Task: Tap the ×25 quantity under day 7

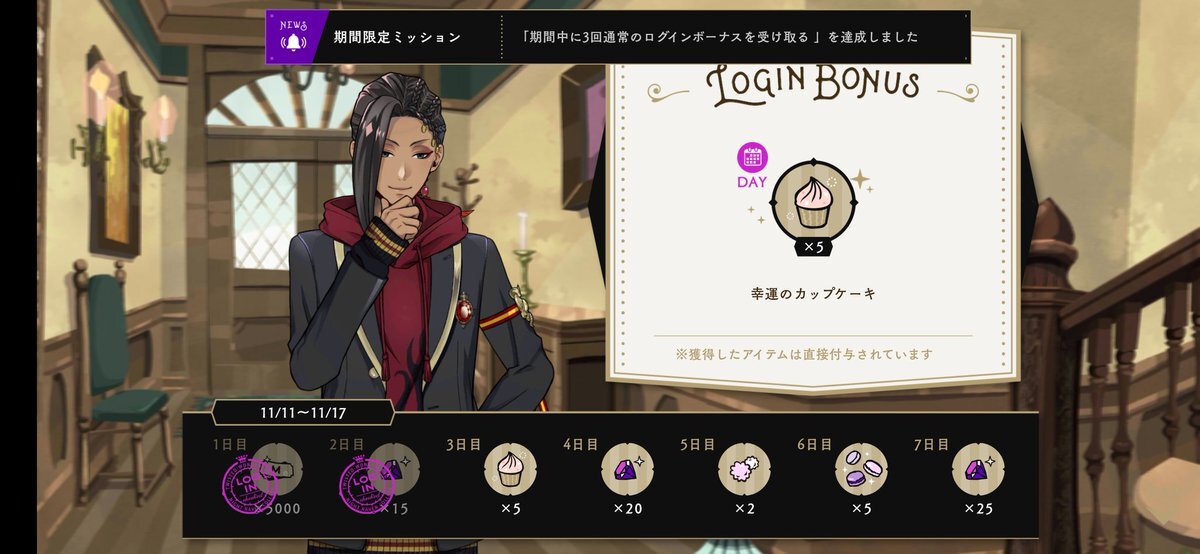Action: point(978,508)
